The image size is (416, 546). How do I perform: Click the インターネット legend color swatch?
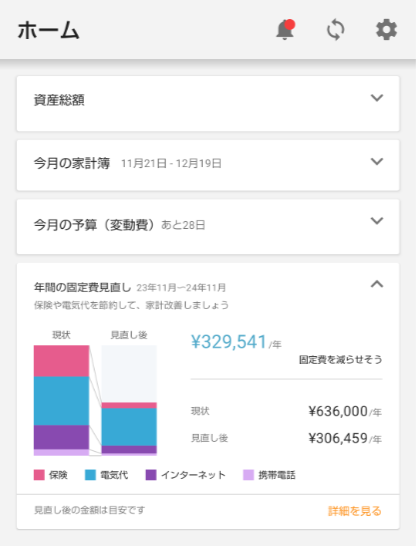tap(151, 475)
